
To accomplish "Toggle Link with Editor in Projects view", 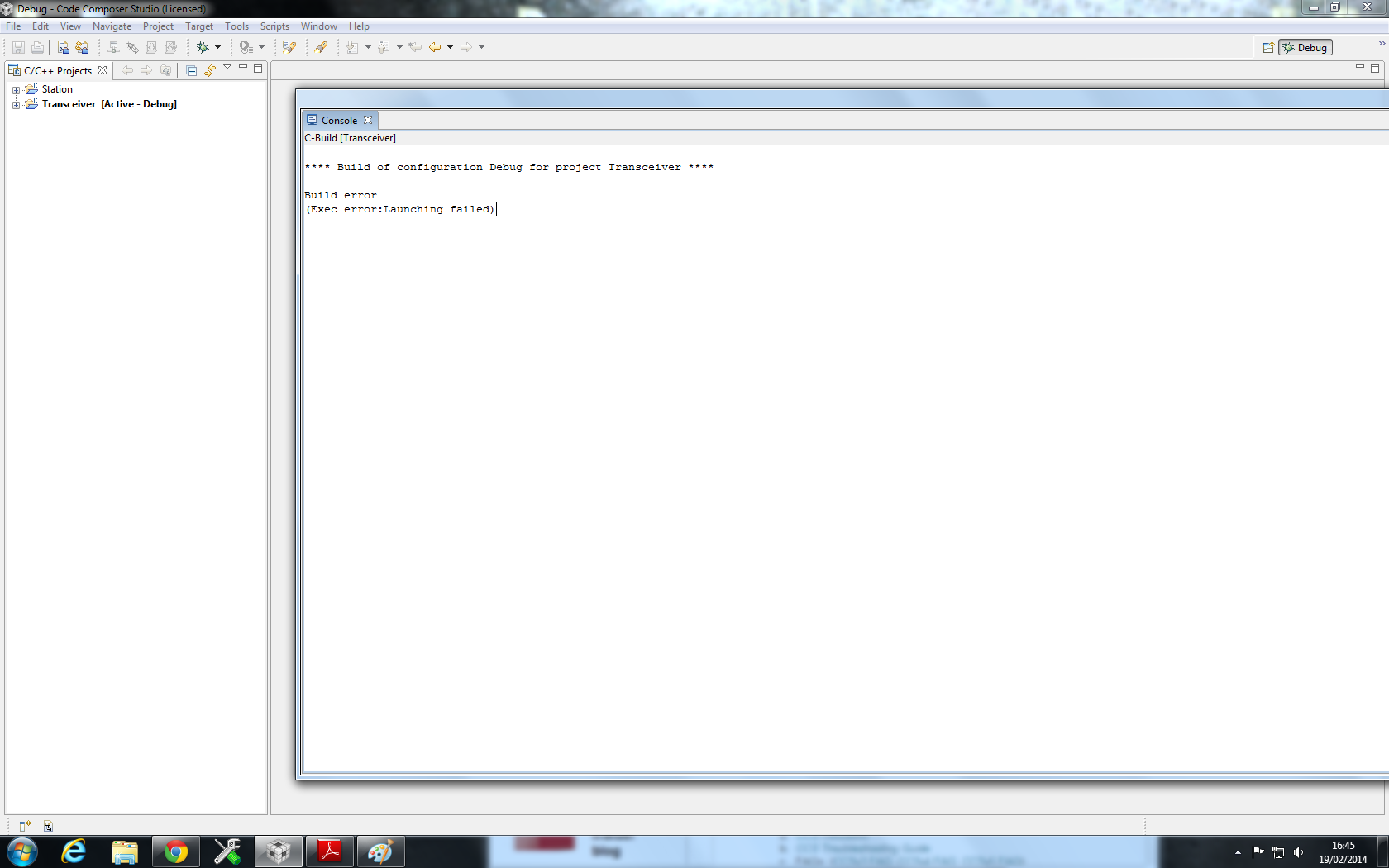I will (210, 71).
